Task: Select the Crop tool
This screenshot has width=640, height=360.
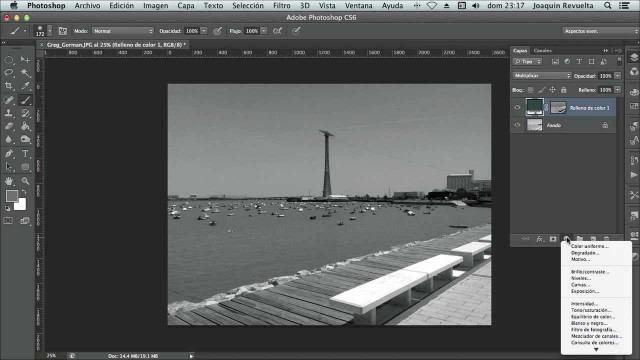Action: [9, 86]
